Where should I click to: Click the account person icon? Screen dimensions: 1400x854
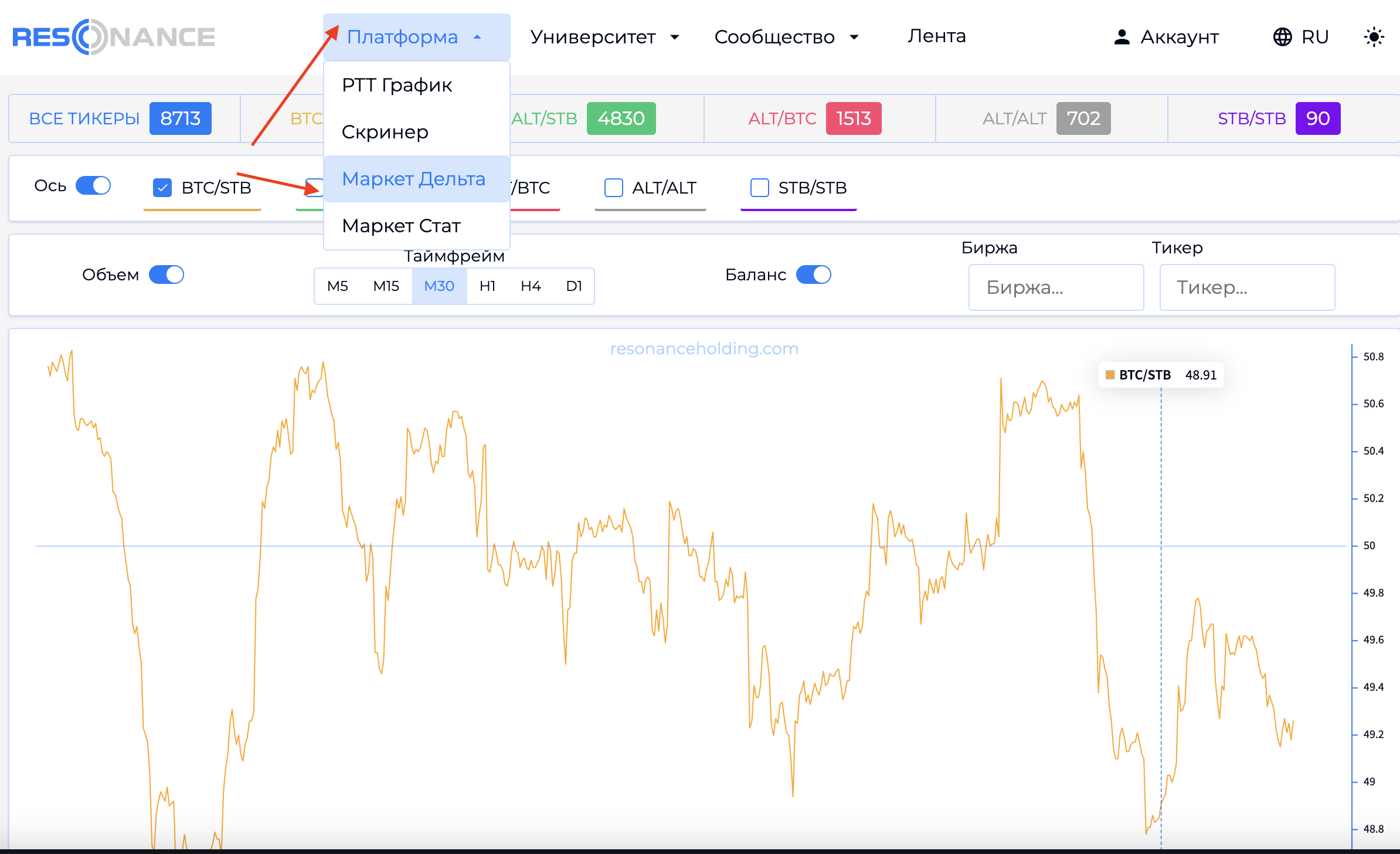click(1122, 37)
